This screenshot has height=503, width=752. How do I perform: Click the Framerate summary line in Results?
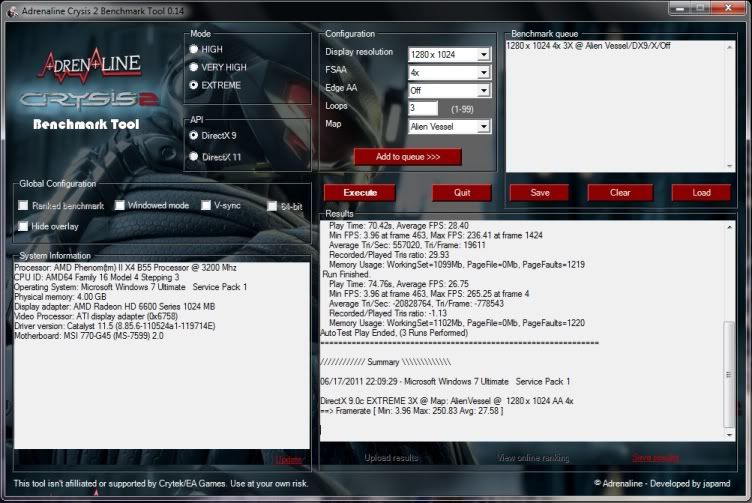click(412, 411)
